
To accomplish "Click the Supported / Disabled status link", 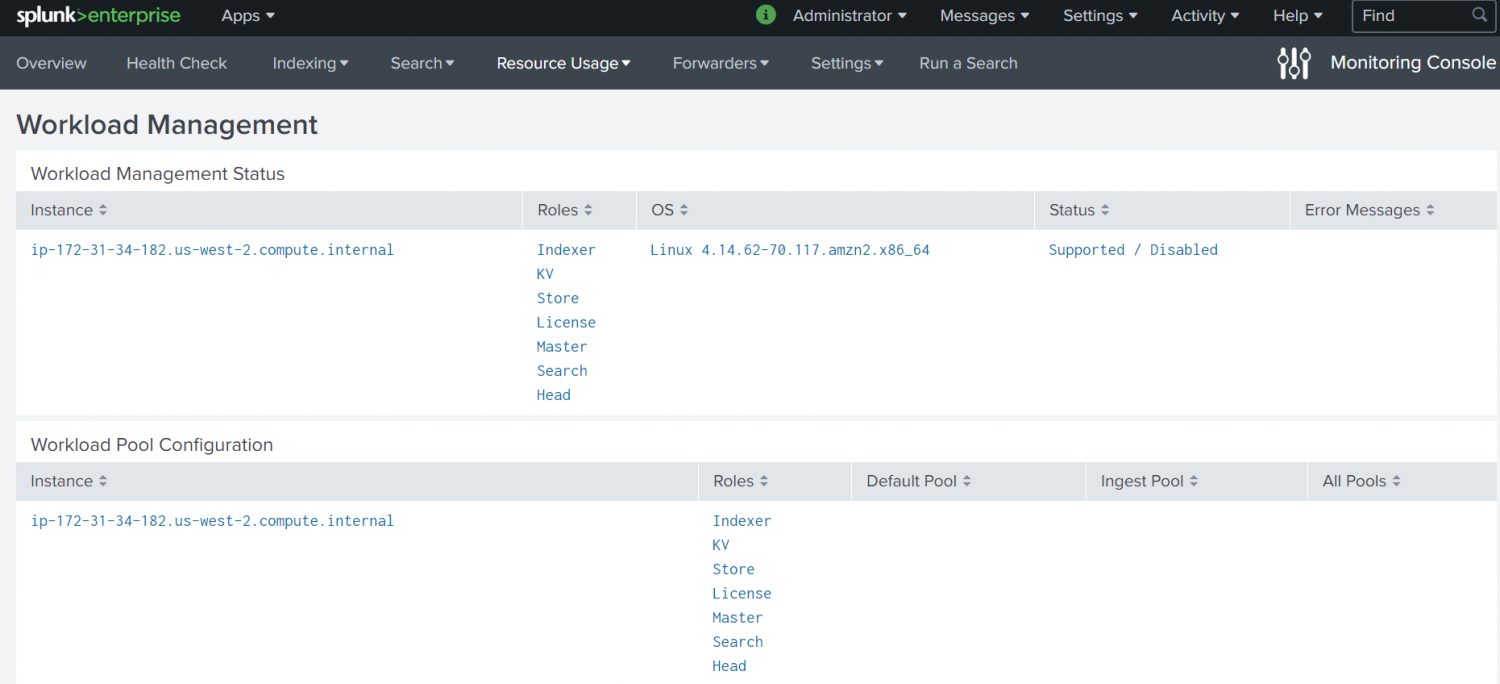I will point(1132,249).
